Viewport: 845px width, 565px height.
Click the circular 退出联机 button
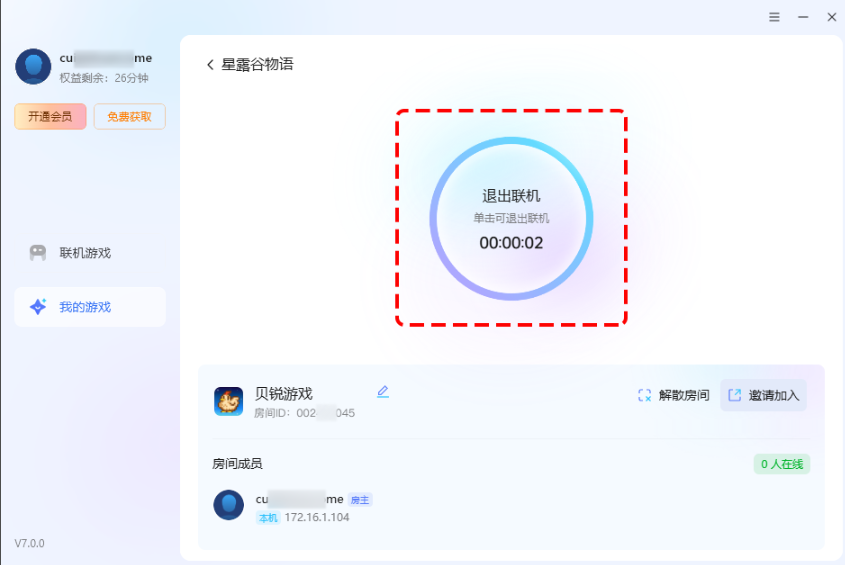[511, 219]
